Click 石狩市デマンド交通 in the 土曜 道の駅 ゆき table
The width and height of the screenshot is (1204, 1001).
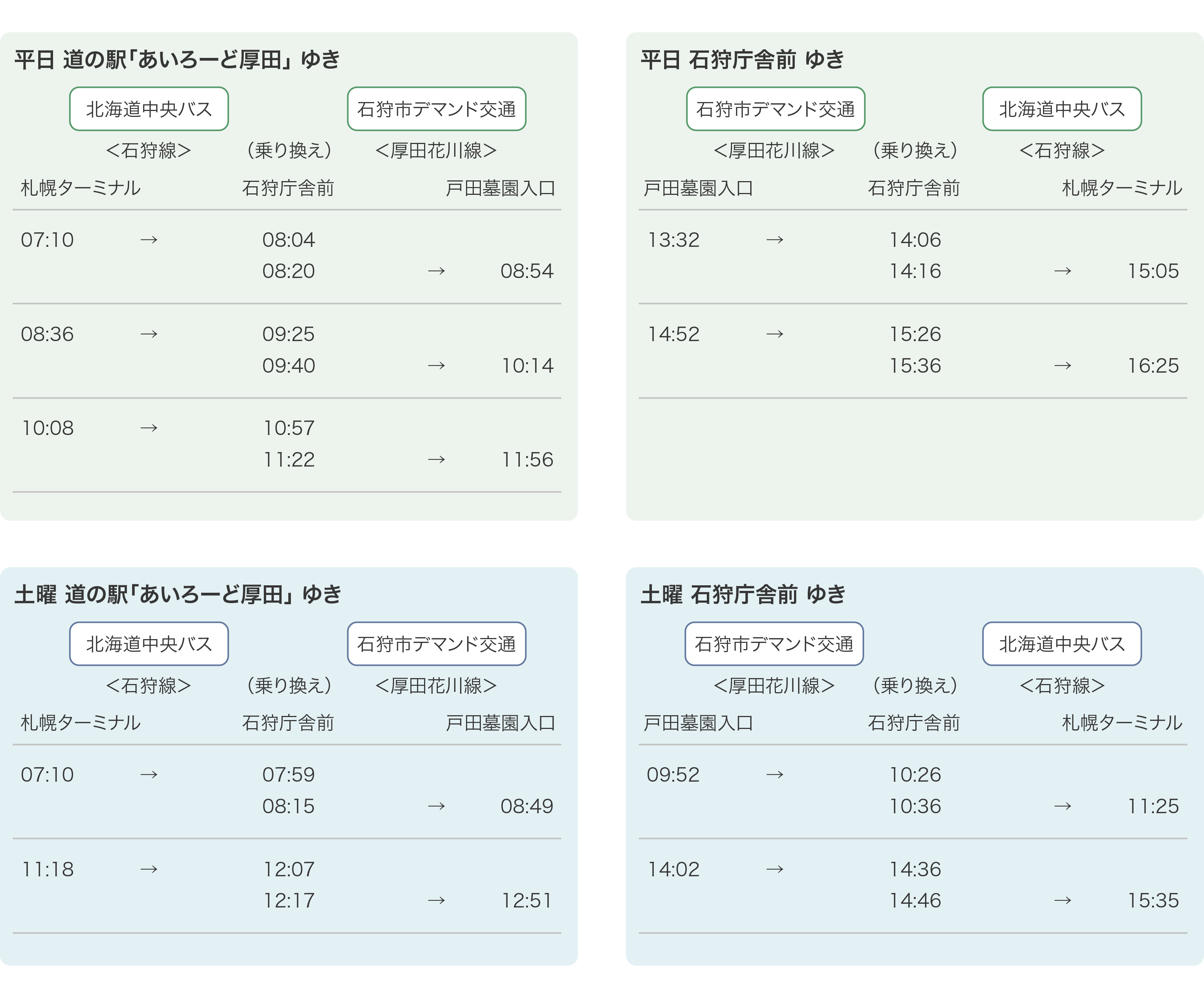[x=436, y=644]
